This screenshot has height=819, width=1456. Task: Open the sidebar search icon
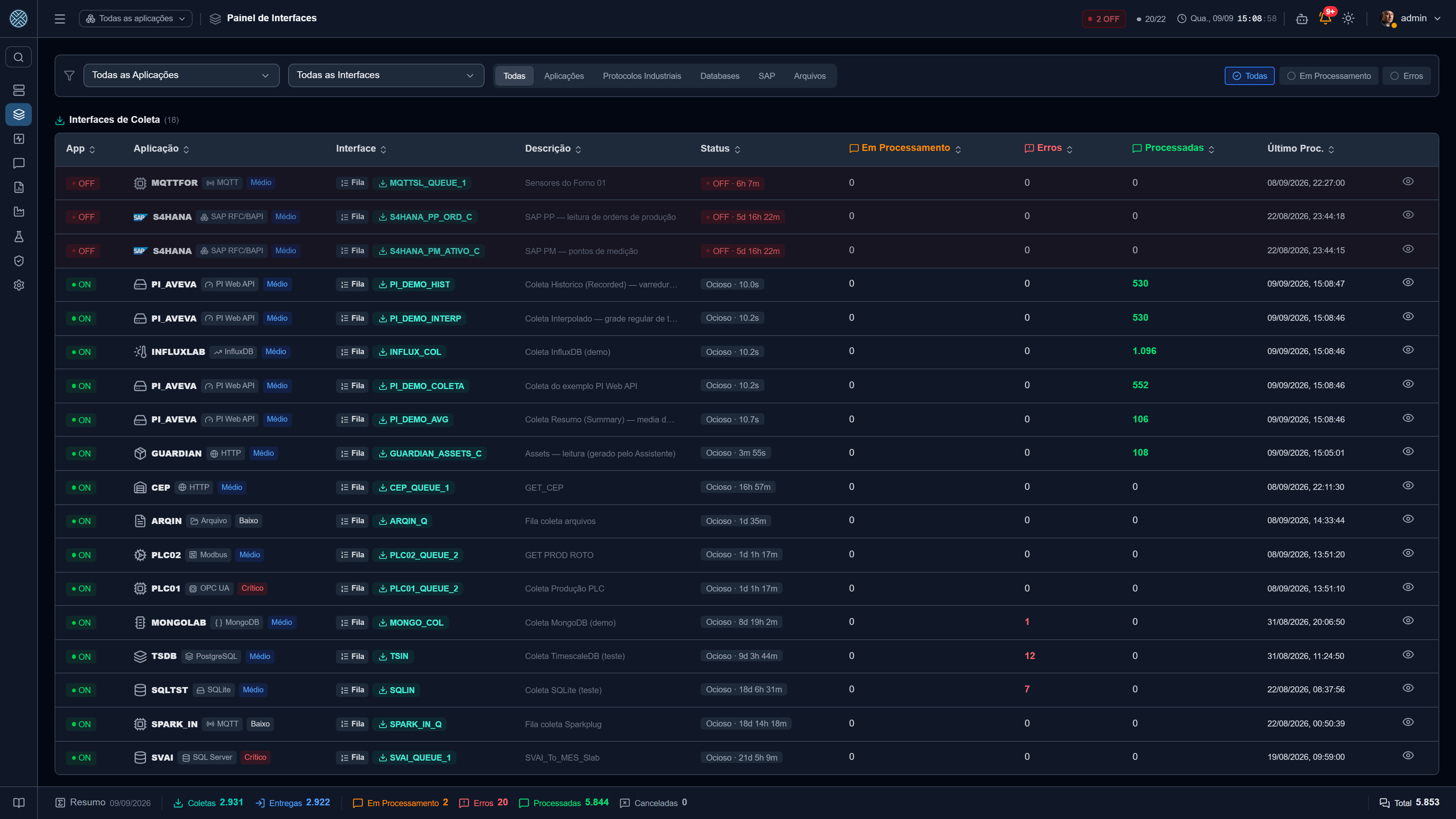[19, 57]
